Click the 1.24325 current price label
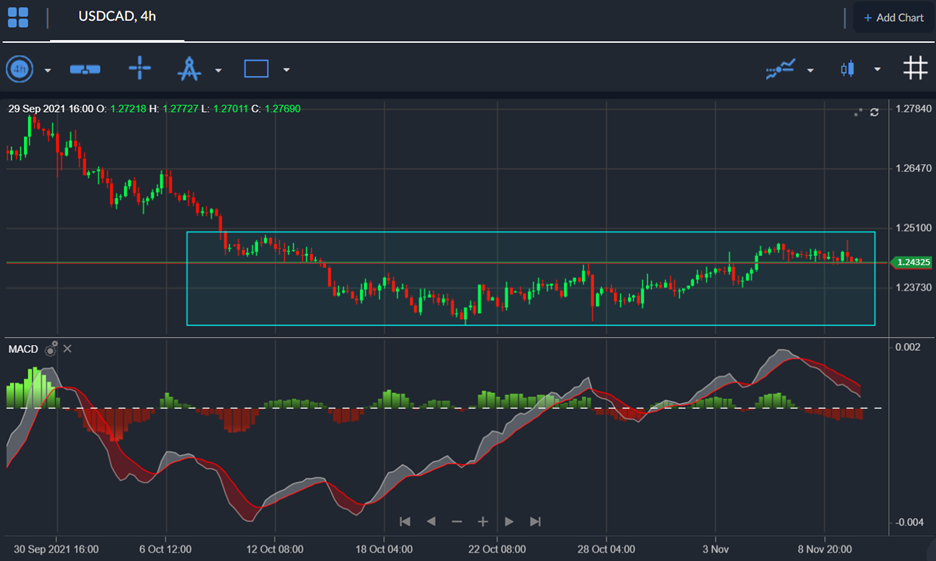 click(x=911, y=262)
